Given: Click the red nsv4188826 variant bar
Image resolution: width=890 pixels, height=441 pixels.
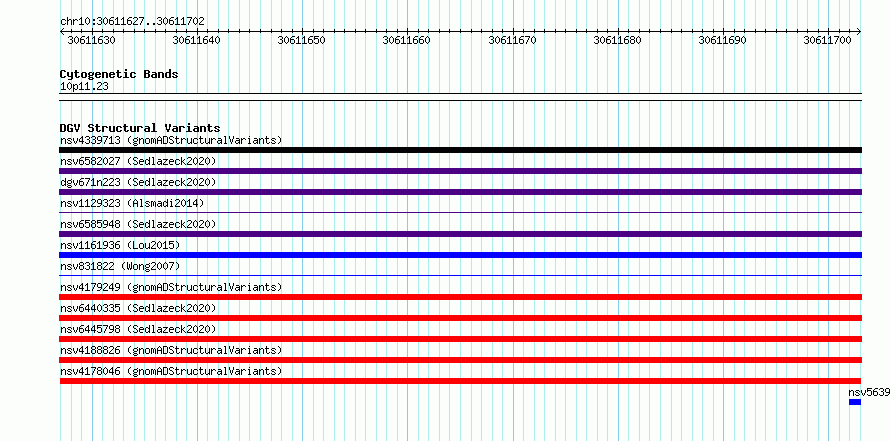Looking at the screenshot, I should [460, 360].
